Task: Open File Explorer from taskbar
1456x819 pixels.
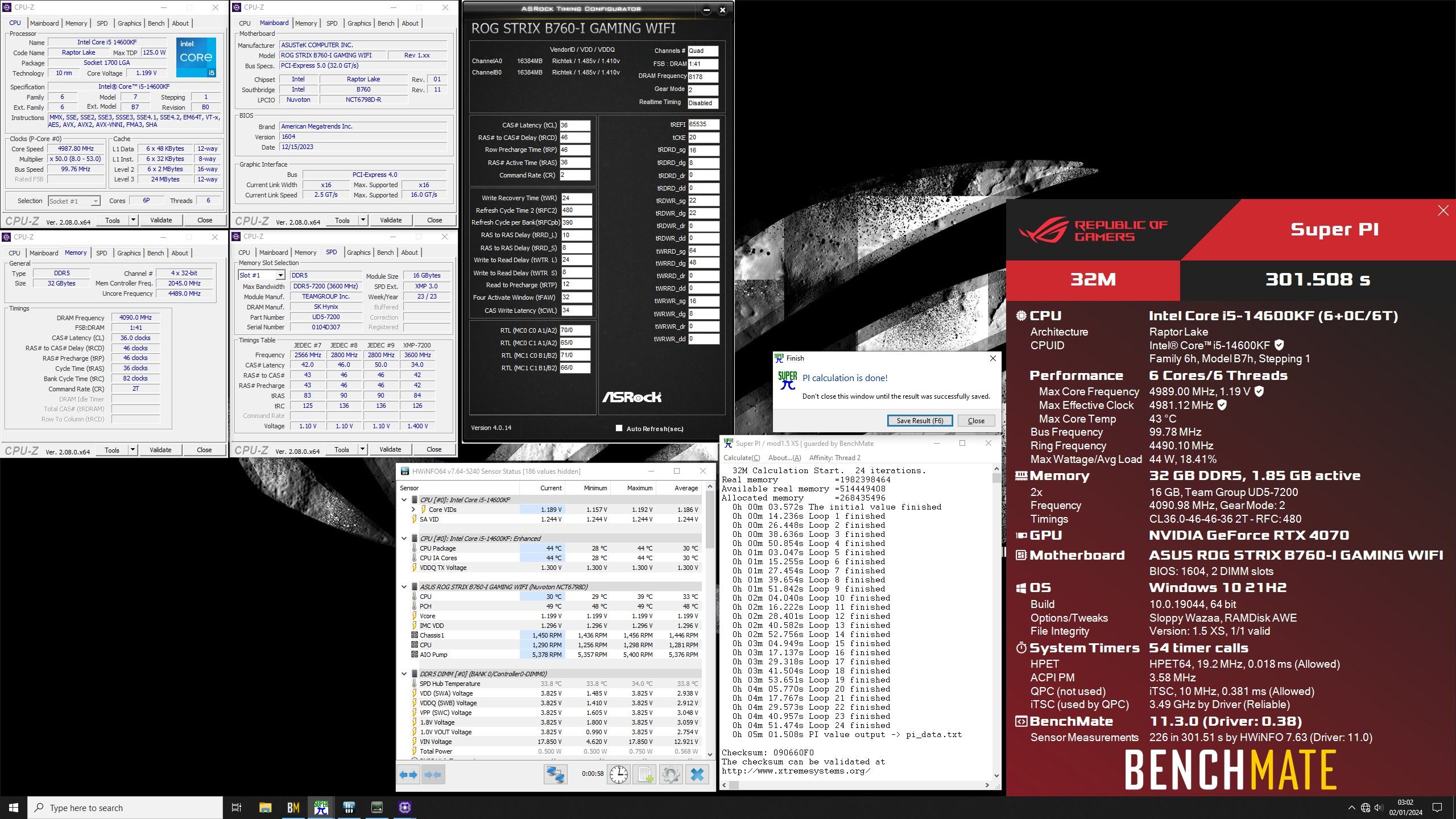Action: coord(265,807)
